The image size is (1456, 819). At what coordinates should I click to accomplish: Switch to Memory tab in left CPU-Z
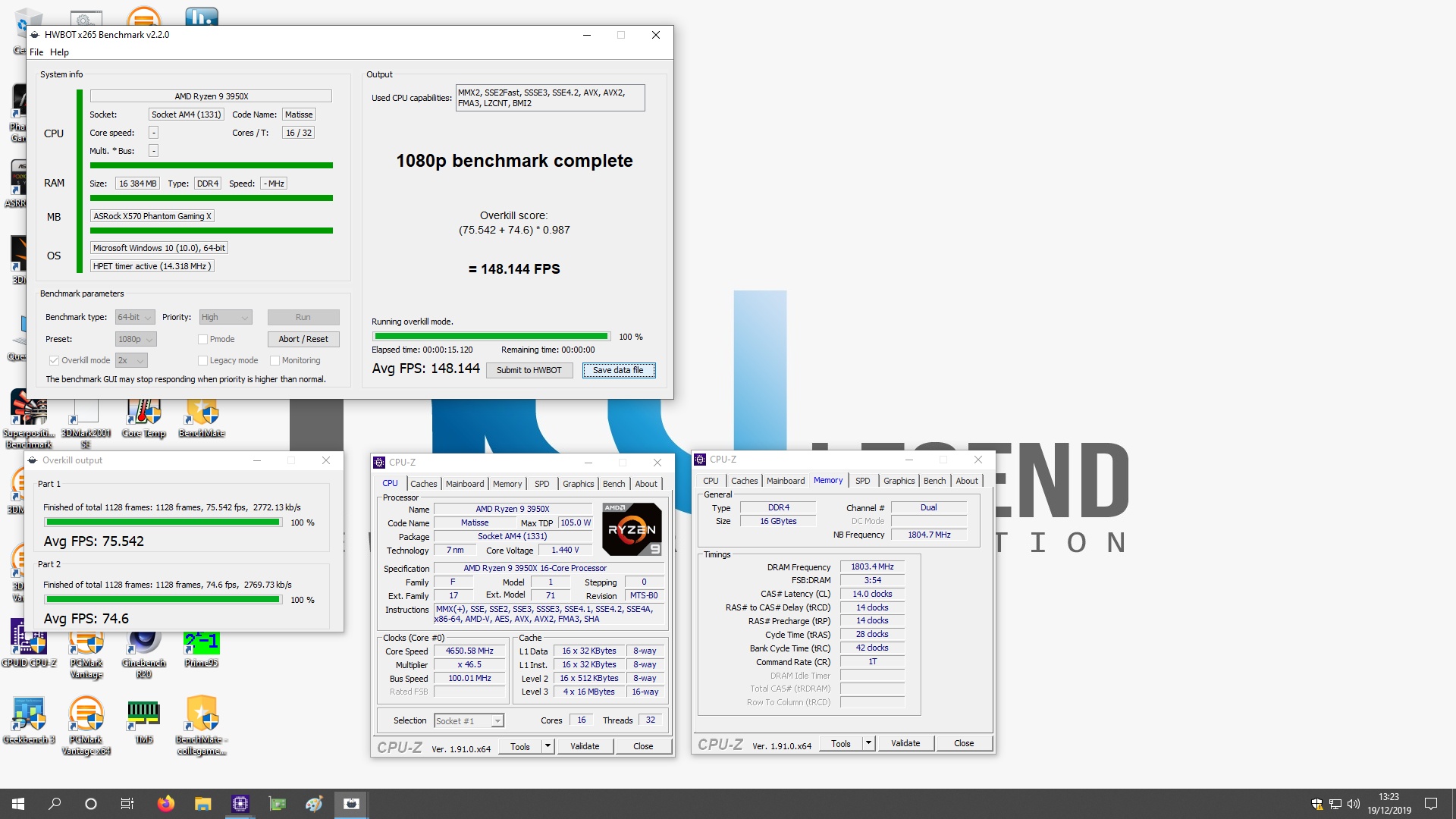pos(507,484)
